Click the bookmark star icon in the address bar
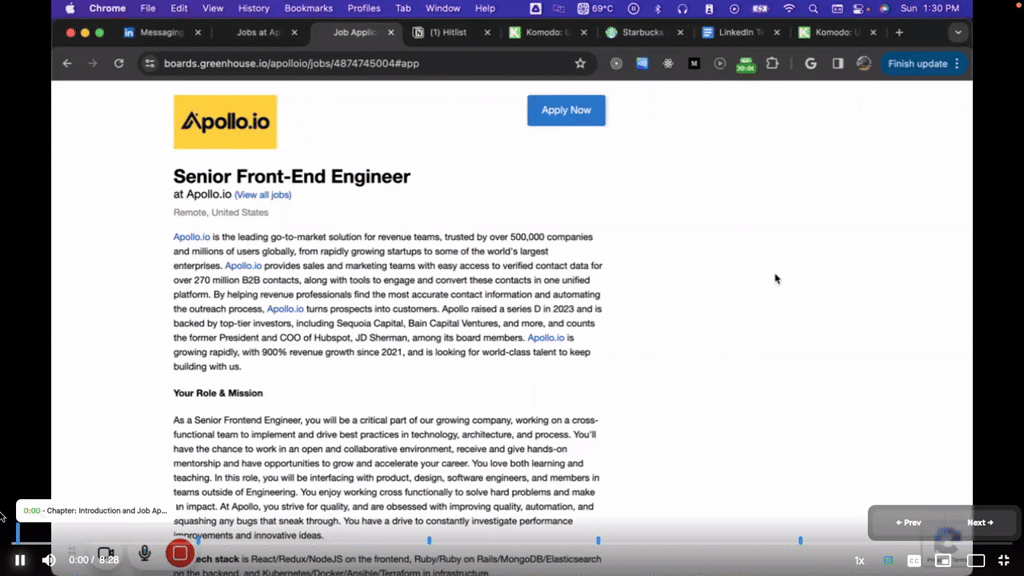The image size is (1024, 576). click(580, 63)
